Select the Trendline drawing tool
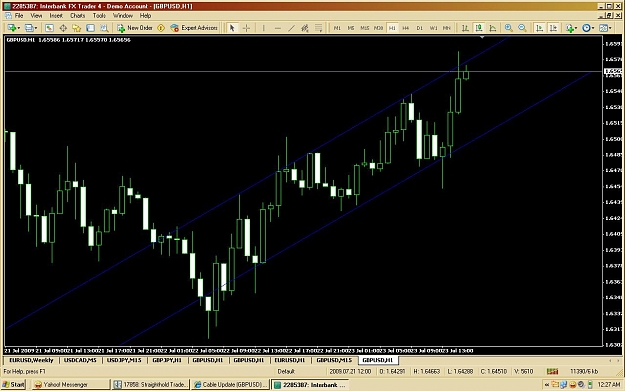This screenshot has height=391, width=625. 291,28
